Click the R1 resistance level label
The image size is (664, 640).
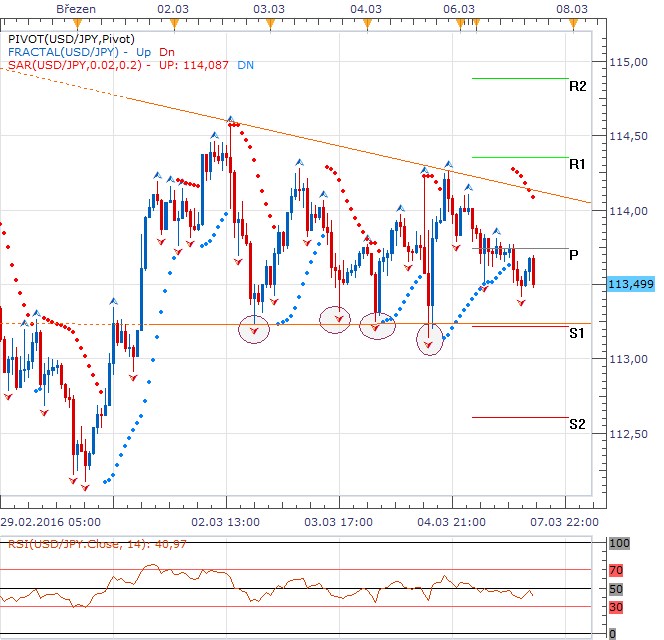point(577,163)
